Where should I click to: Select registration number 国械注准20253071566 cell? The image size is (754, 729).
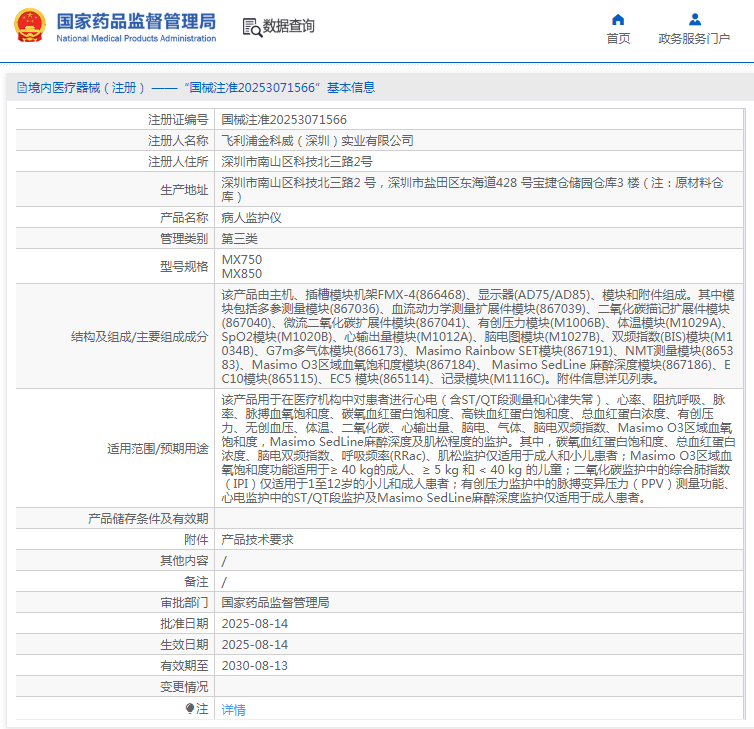284,120
